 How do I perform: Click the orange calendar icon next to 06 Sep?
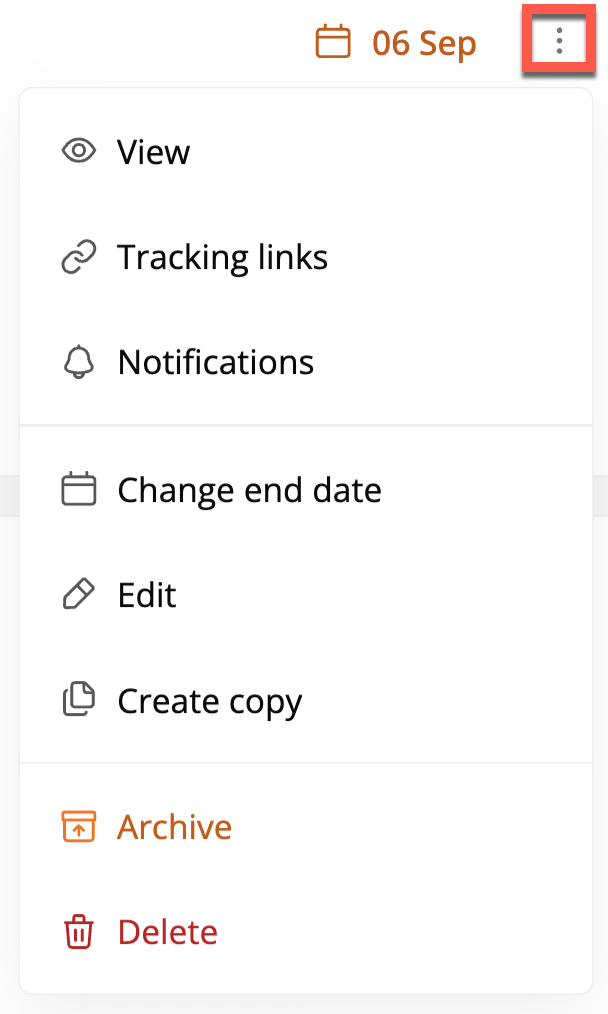coord(333,43)
